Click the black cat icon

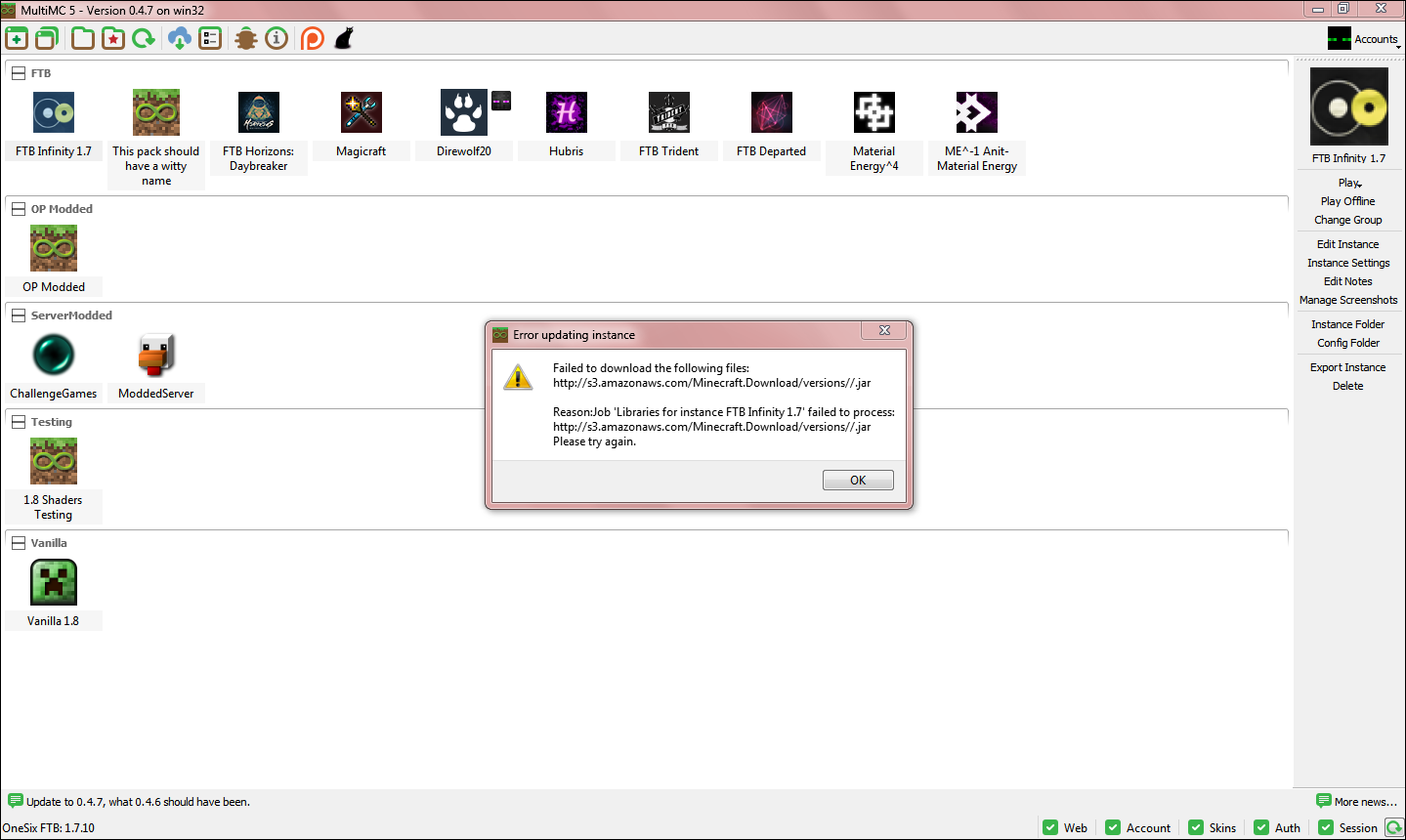(x=343, y=38)
